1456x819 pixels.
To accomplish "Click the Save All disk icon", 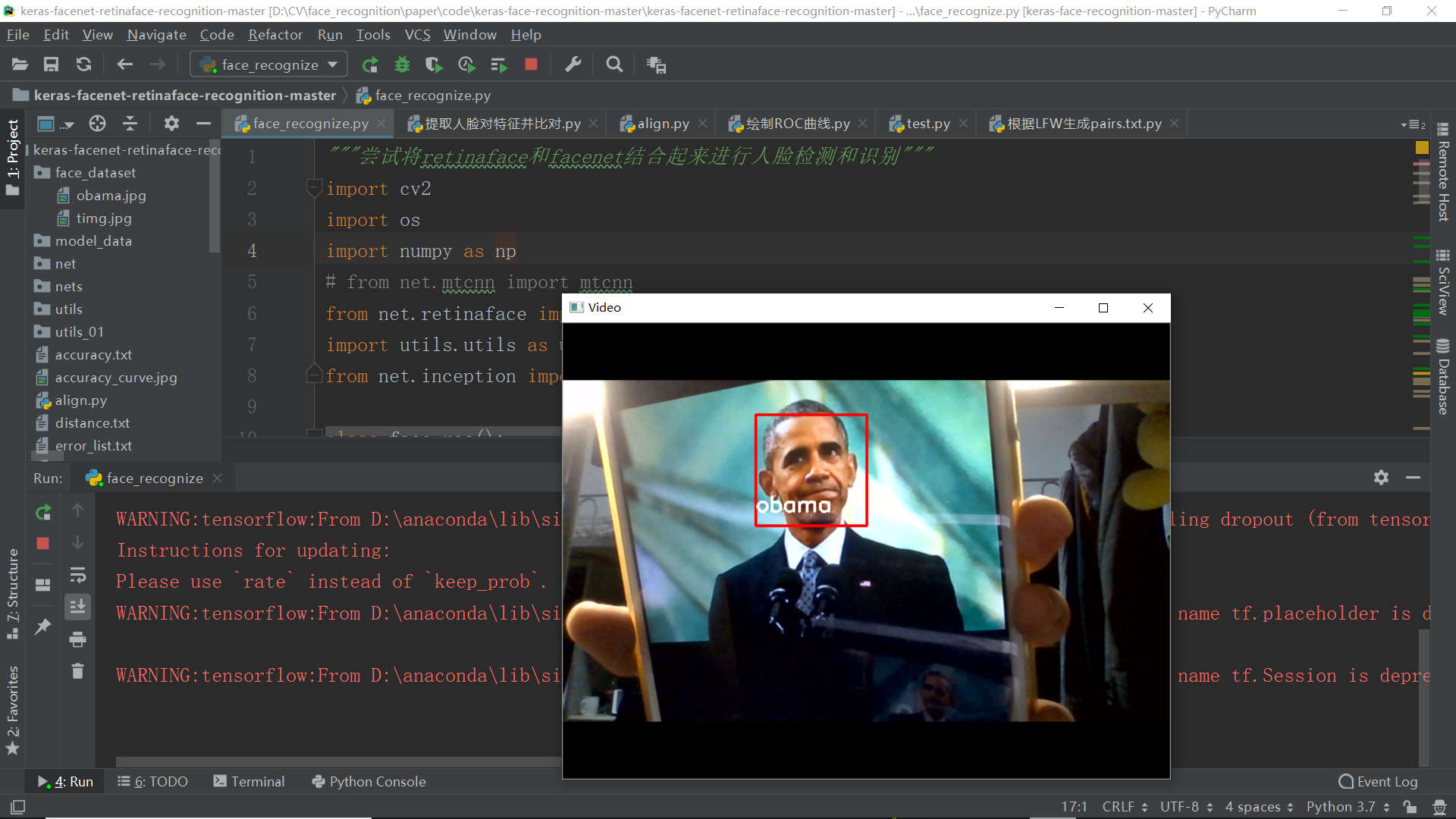I will pyautogui.click(x=51, y=65).
